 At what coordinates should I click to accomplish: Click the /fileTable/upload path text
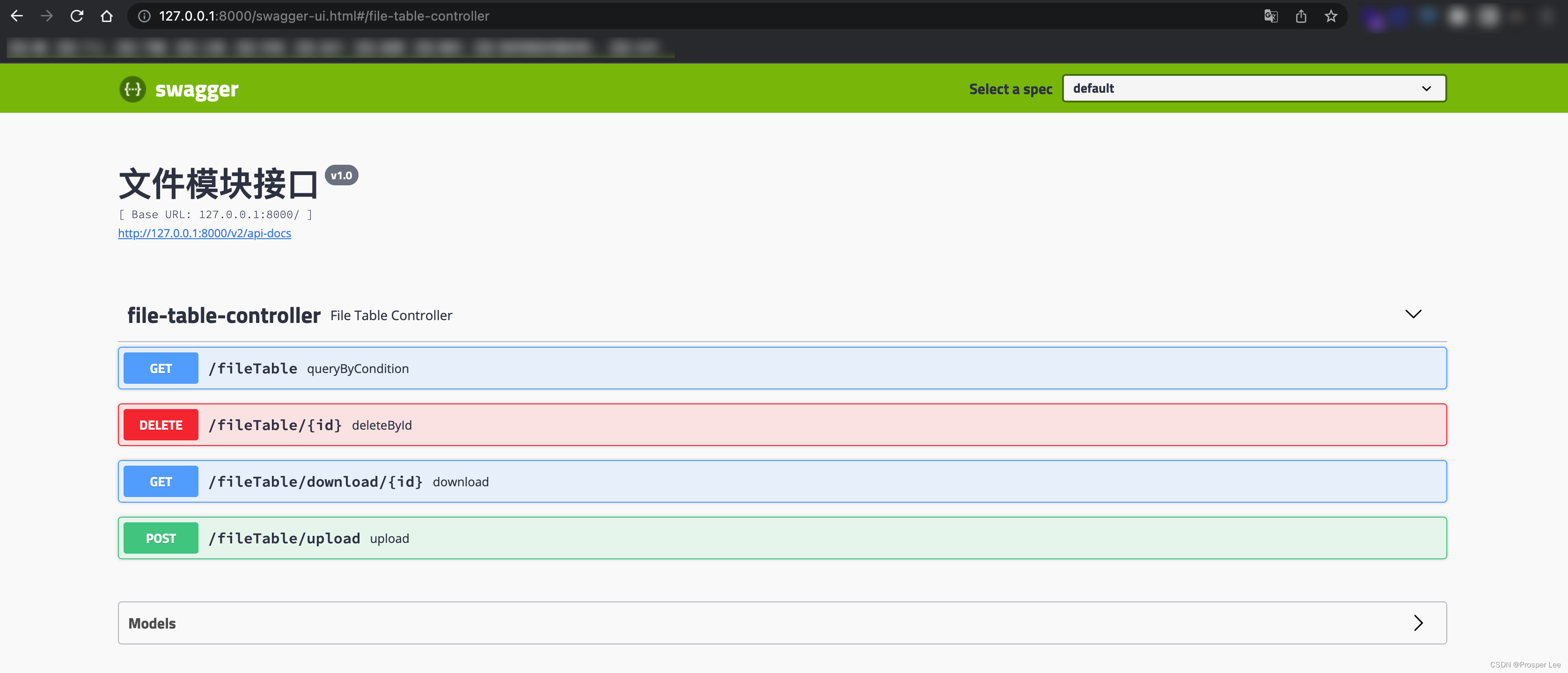click(284, 539)
